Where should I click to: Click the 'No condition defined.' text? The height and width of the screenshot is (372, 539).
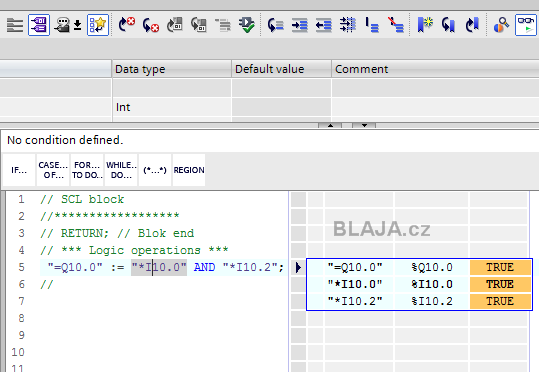tap(65, 140)
